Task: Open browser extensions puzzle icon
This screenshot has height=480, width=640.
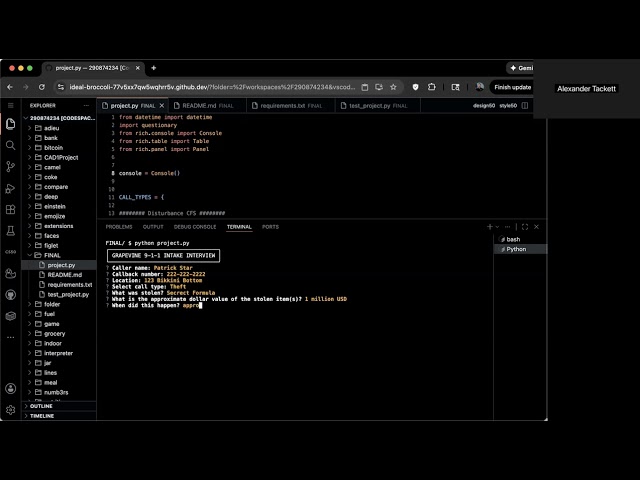Action: (431, 87)
